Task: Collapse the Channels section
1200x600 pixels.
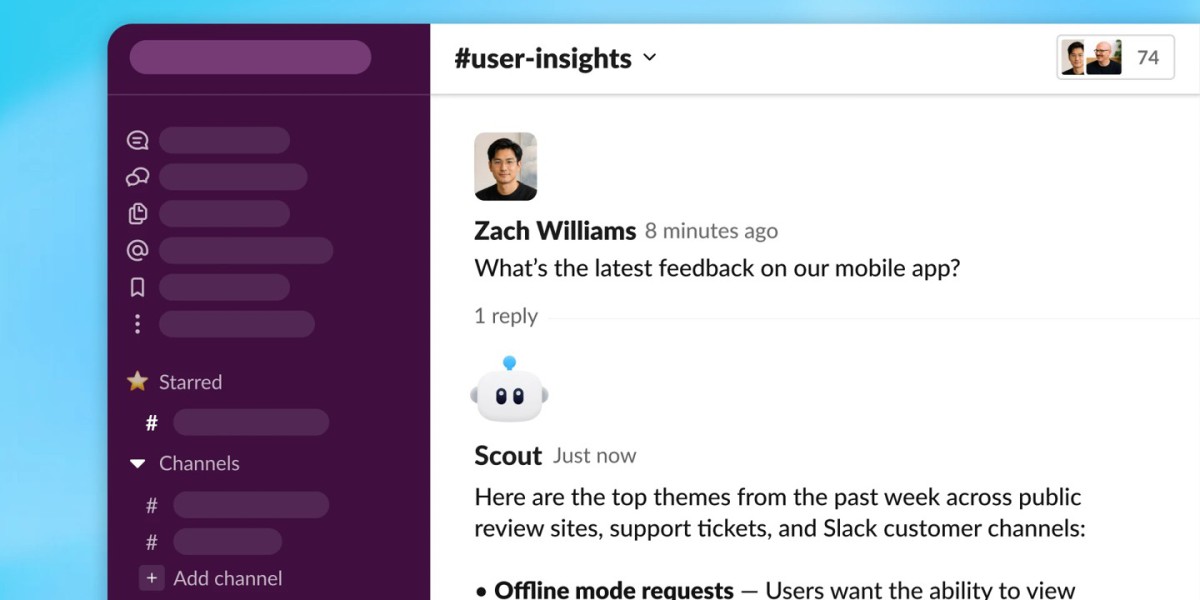Action: point(137,463)
